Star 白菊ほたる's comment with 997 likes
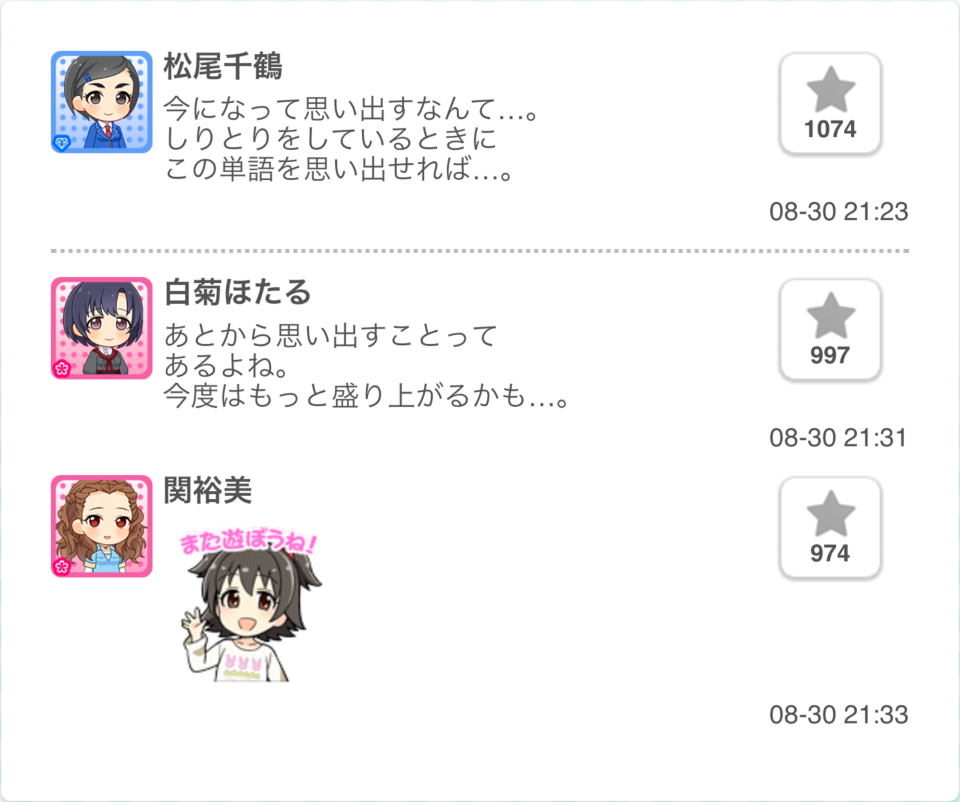This screenshot has height=802, width=960. [x=830, y=330]
